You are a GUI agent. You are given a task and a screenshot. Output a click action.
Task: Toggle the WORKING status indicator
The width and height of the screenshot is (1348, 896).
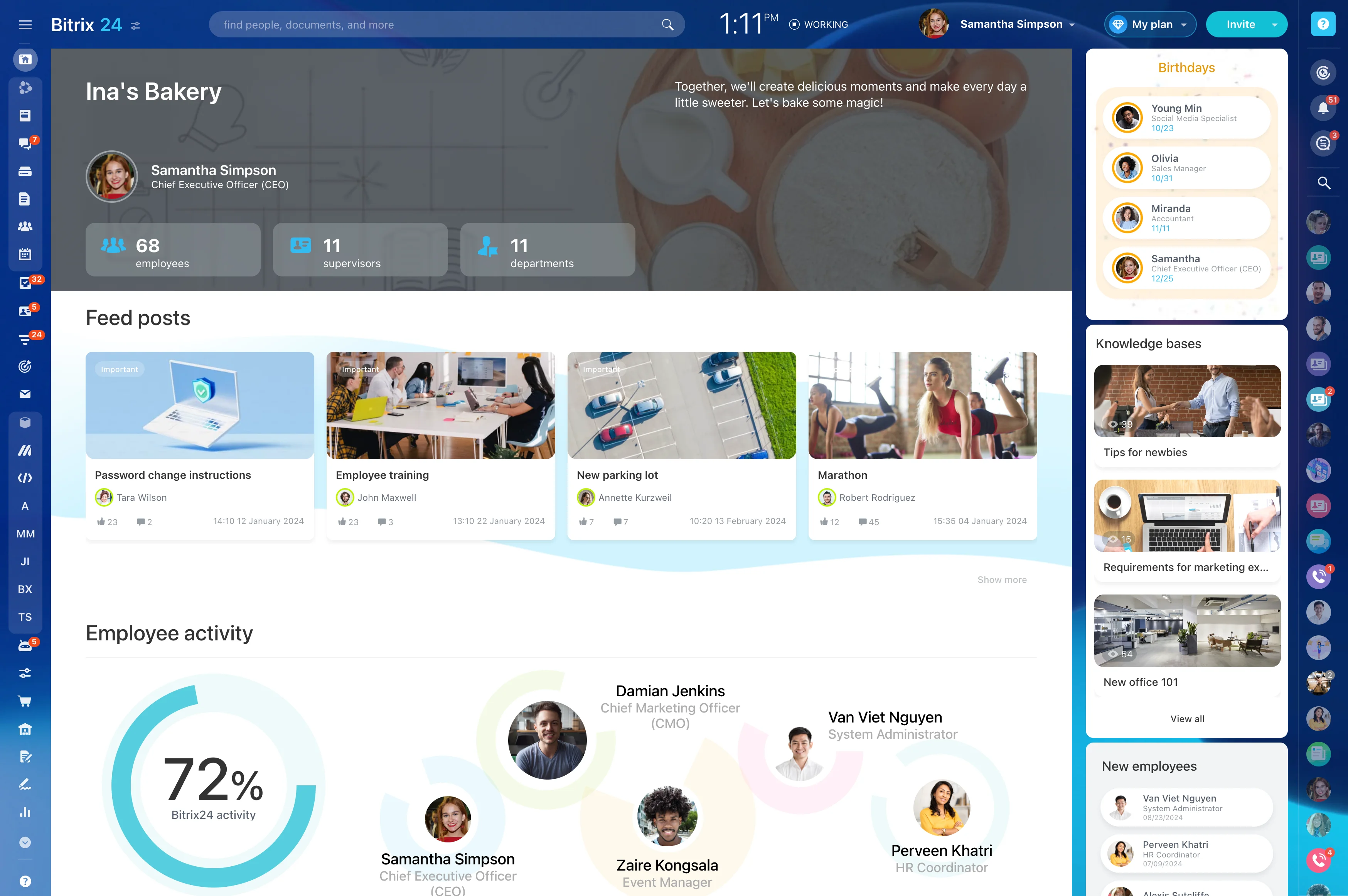(818, 25)
